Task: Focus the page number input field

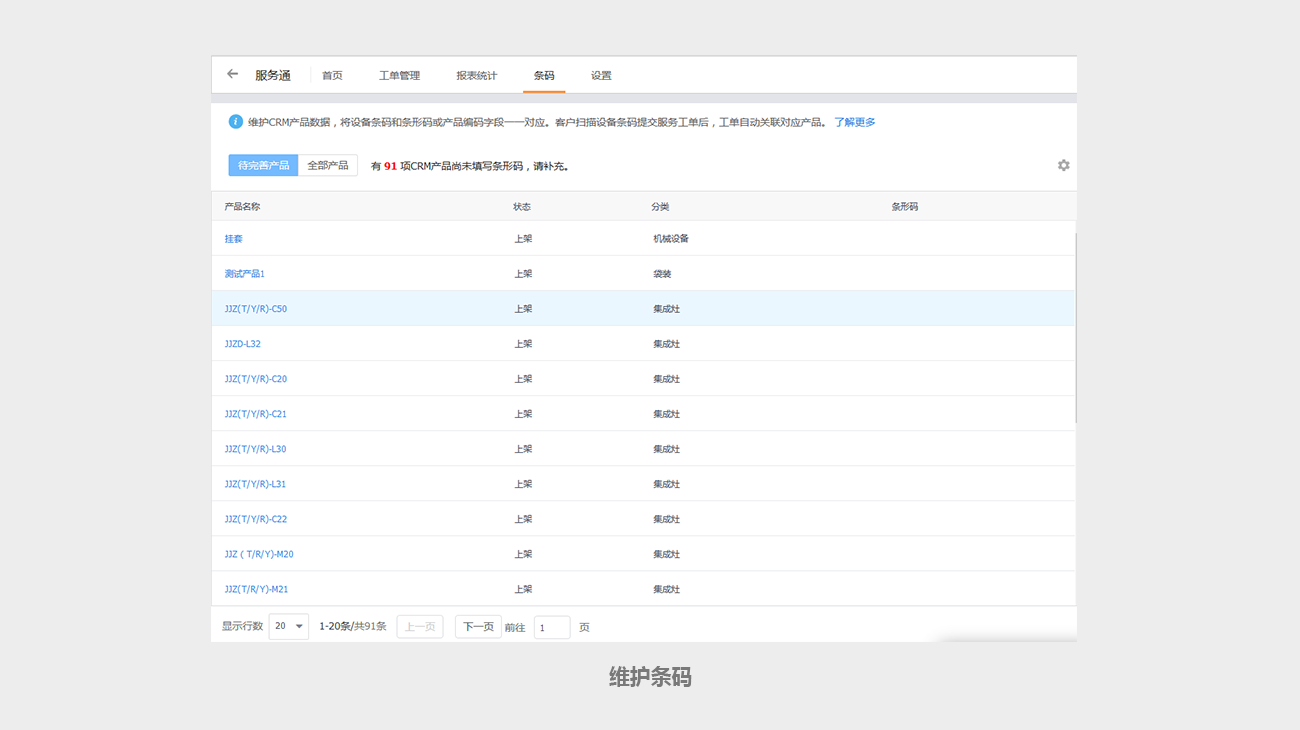Action: 551,627
